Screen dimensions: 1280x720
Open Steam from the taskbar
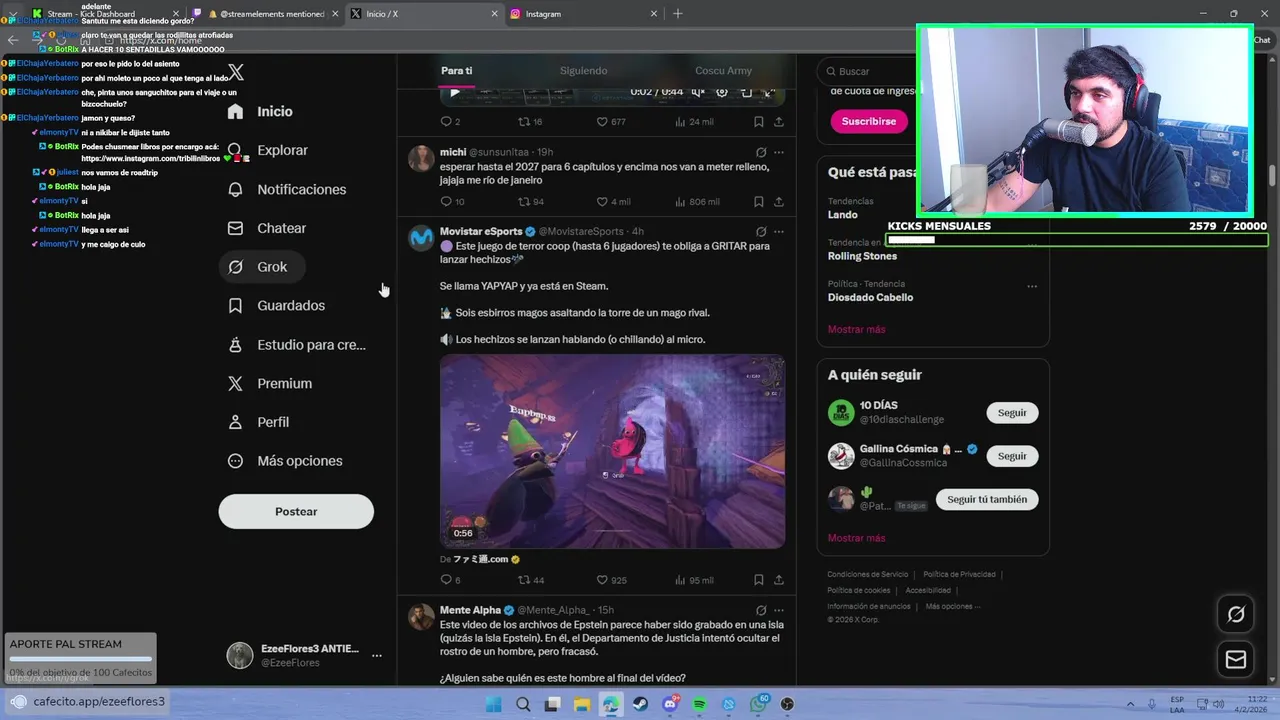tap(640, 704)
